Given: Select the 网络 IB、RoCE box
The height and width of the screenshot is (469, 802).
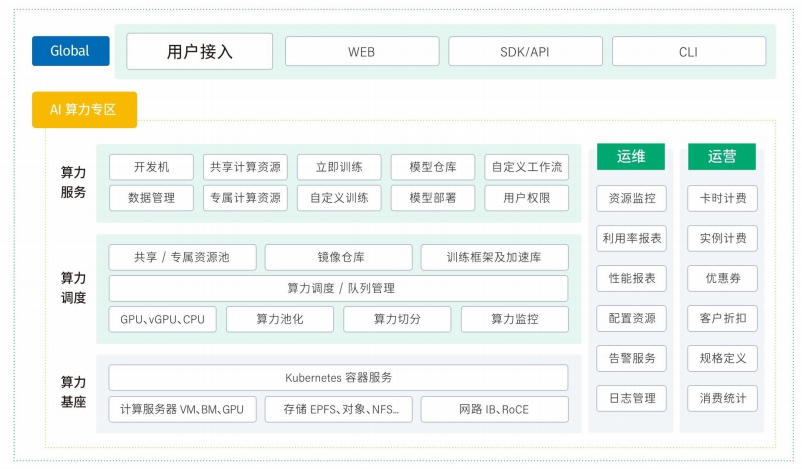Looking at the screenshot, I should tap(494, 409).
